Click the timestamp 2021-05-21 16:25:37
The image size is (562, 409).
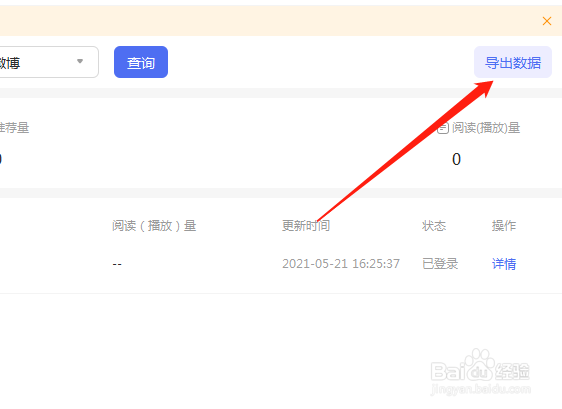(x=341, y=264)
